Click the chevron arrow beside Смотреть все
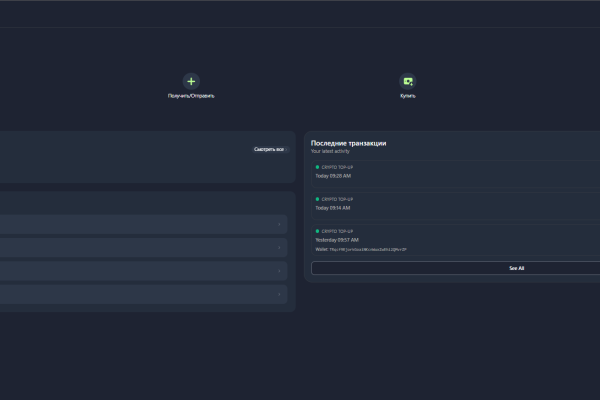 click(286, 149)
